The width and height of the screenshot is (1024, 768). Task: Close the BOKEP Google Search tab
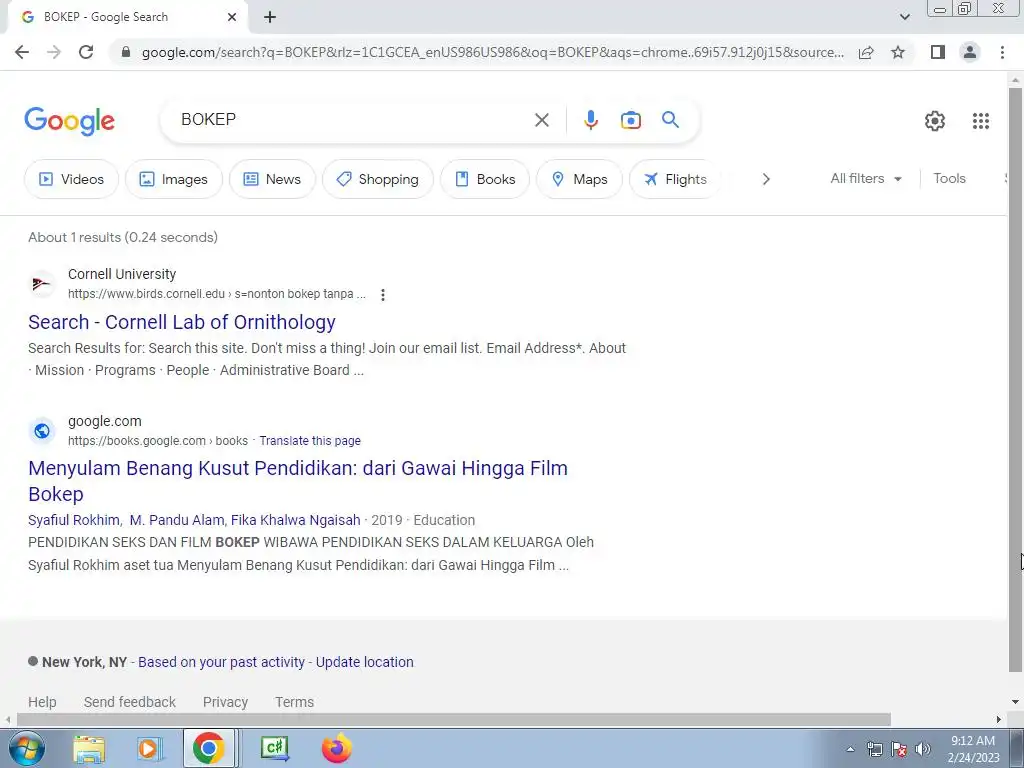[232, 17]
